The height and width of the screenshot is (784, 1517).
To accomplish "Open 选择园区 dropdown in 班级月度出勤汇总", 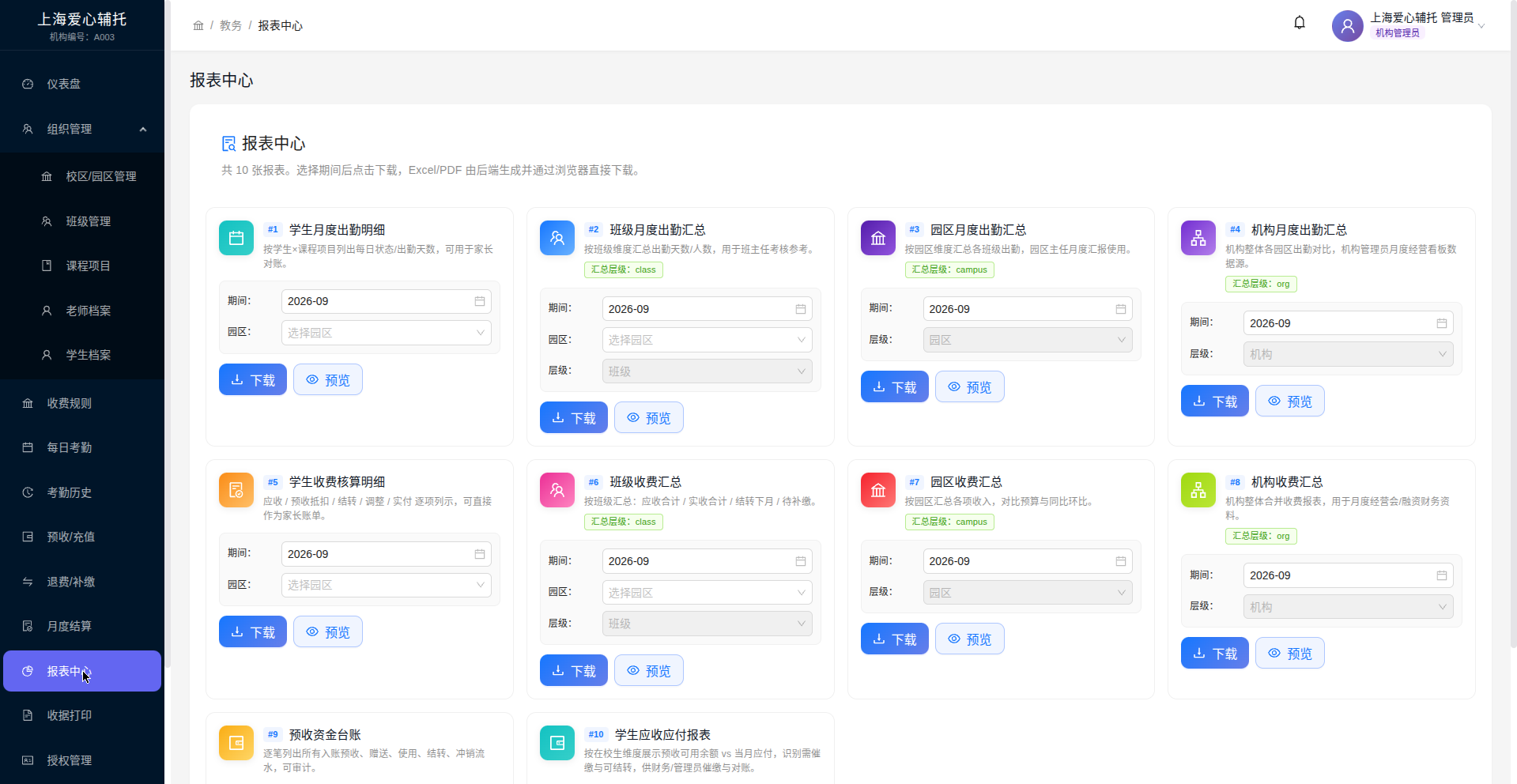I will click(708, 340).
